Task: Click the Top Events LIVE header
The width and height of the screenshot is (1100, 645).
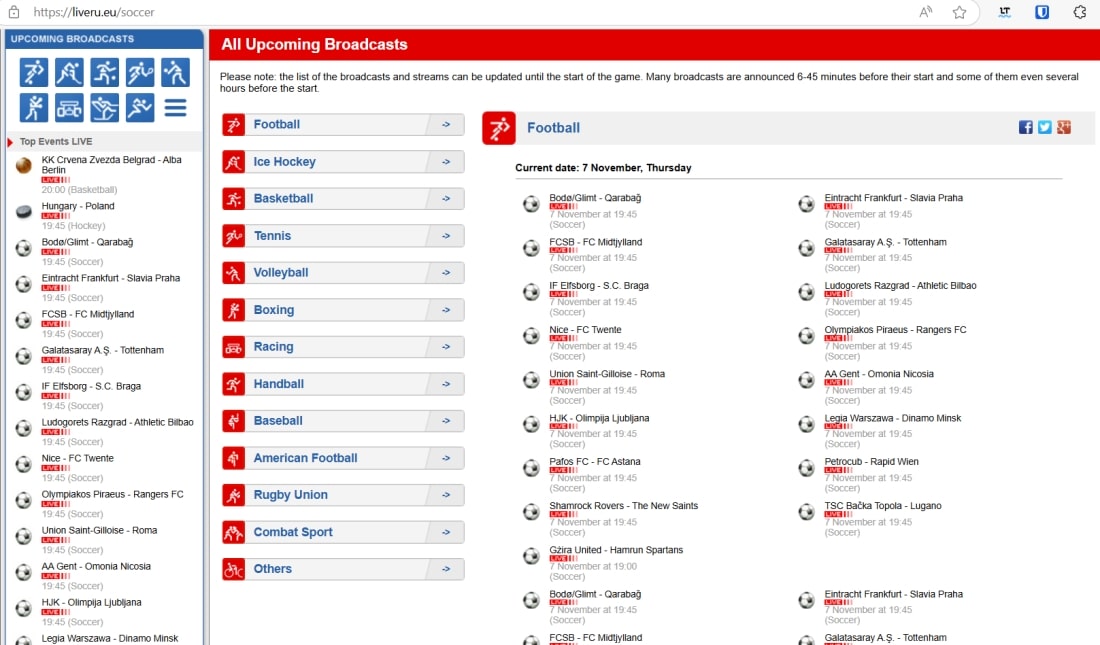Action: (x=56, y=142)
